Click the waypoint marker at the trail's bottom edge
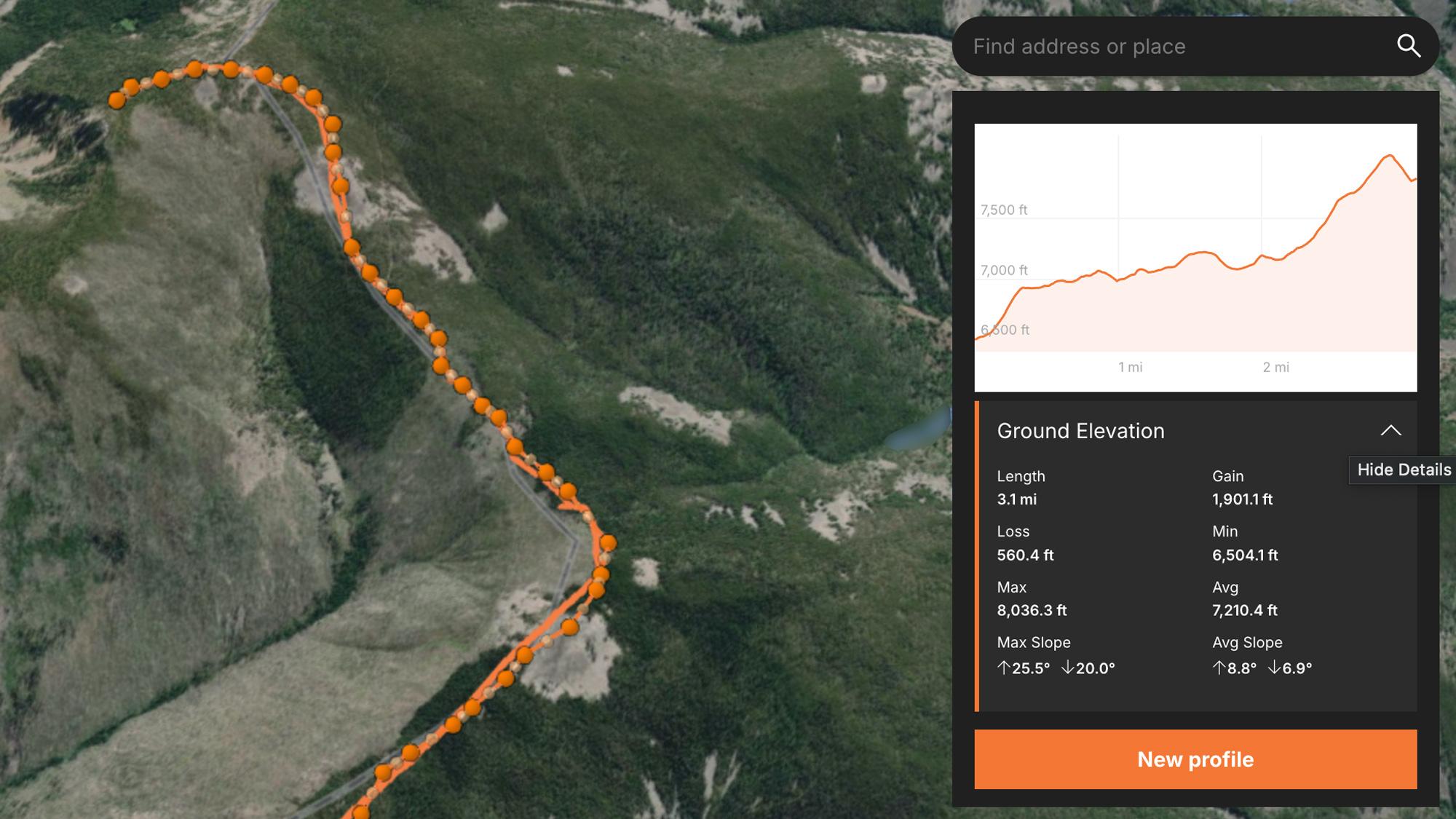Screen dimensions: 1456x819 [x=360, y=813]
